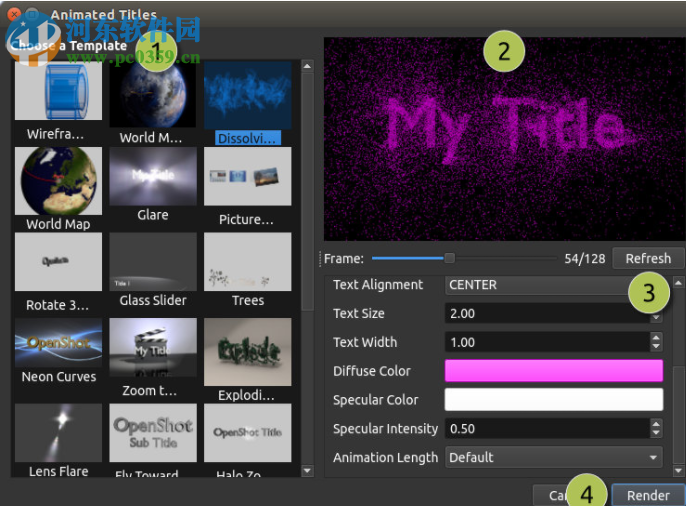Click the Specular Intensity value field
Screen dimensions: 686x506
pos(547,429)
